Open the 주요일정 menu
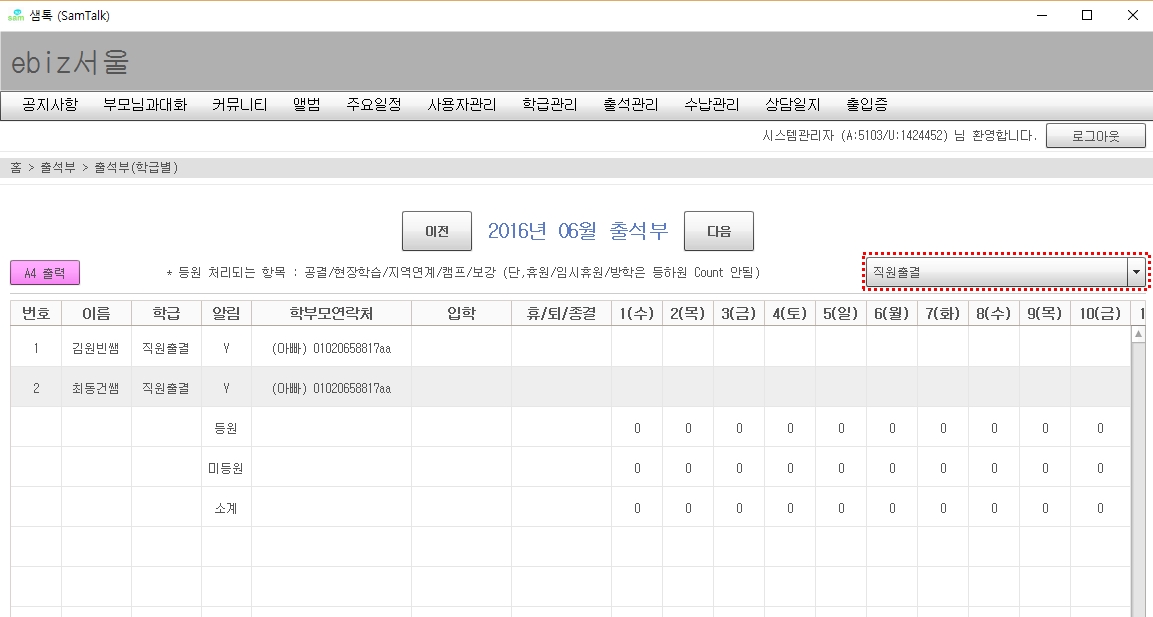Image resolution: width=1153 pixels, height=617 pixels. click(374, 104)
